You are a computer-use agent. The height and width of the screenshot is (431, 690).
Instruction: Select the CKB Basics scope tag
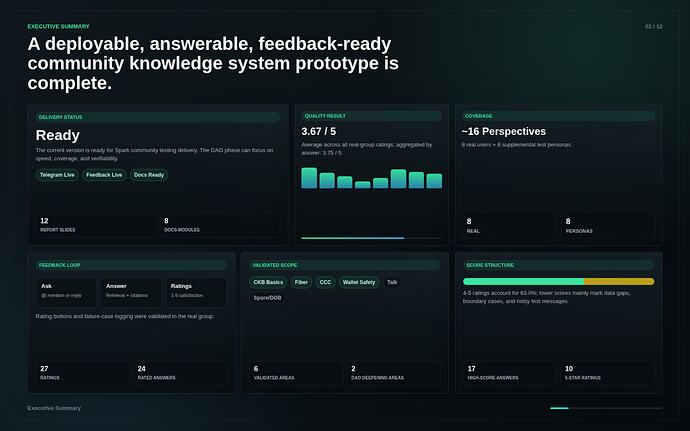(x=268, y=282)
